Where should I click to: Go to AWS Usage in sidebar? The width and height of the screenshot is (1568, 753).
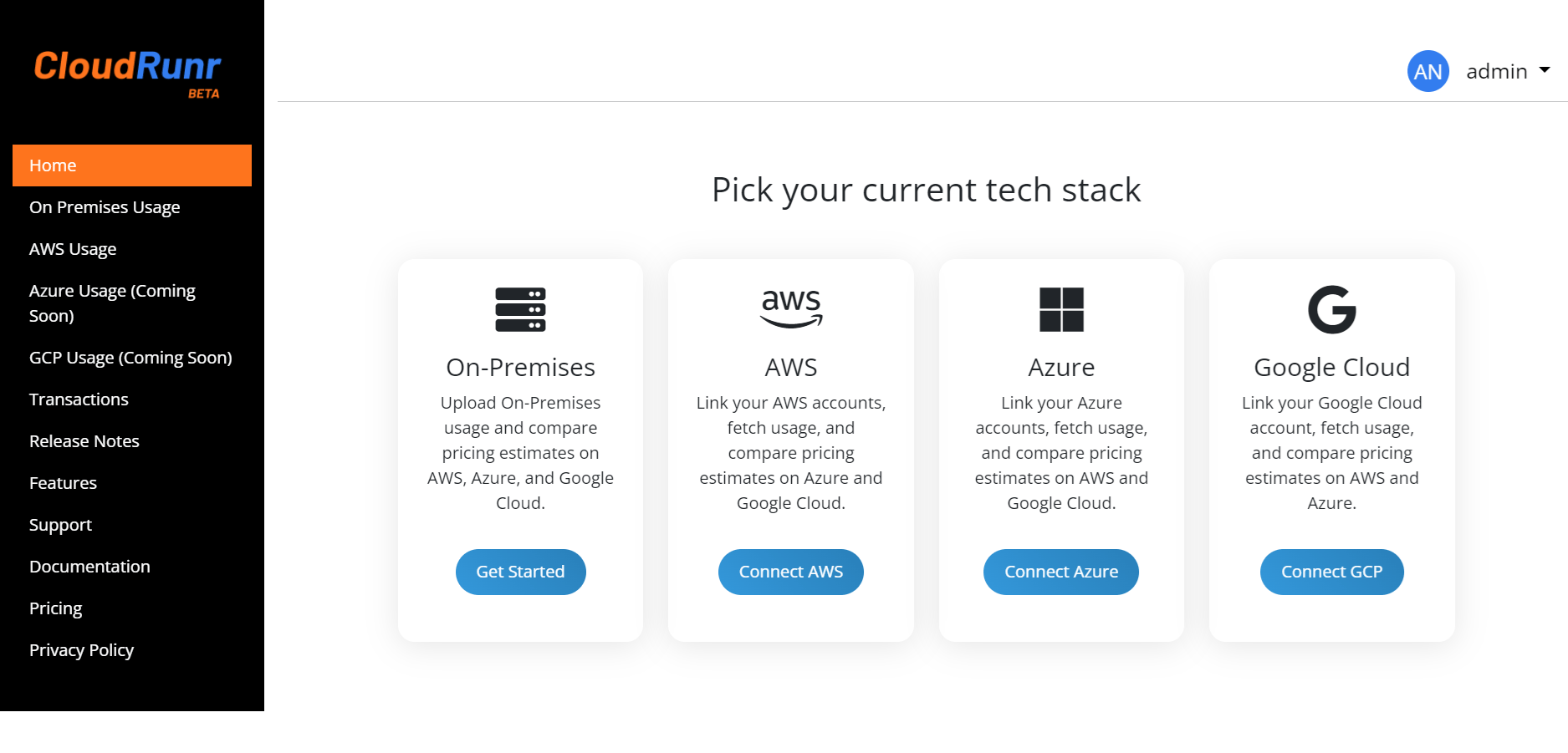73,249
